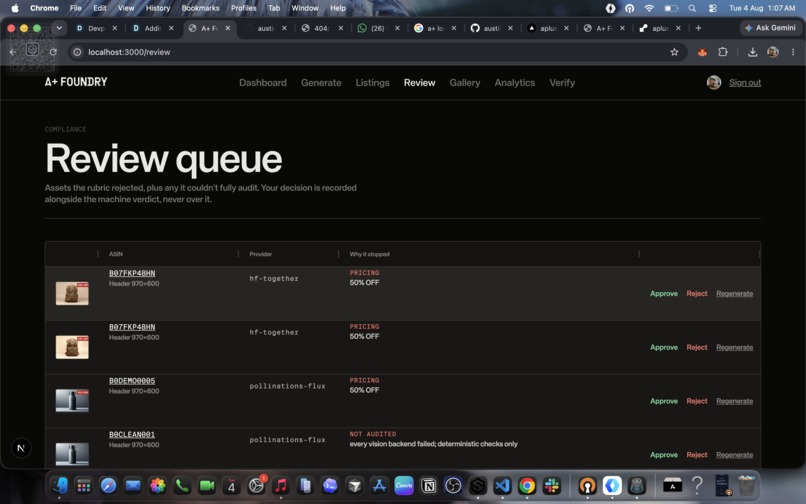This screenshot has height=504, width=806.
Task: Click Ask Gemini button
Action: [x=770, y=28]
